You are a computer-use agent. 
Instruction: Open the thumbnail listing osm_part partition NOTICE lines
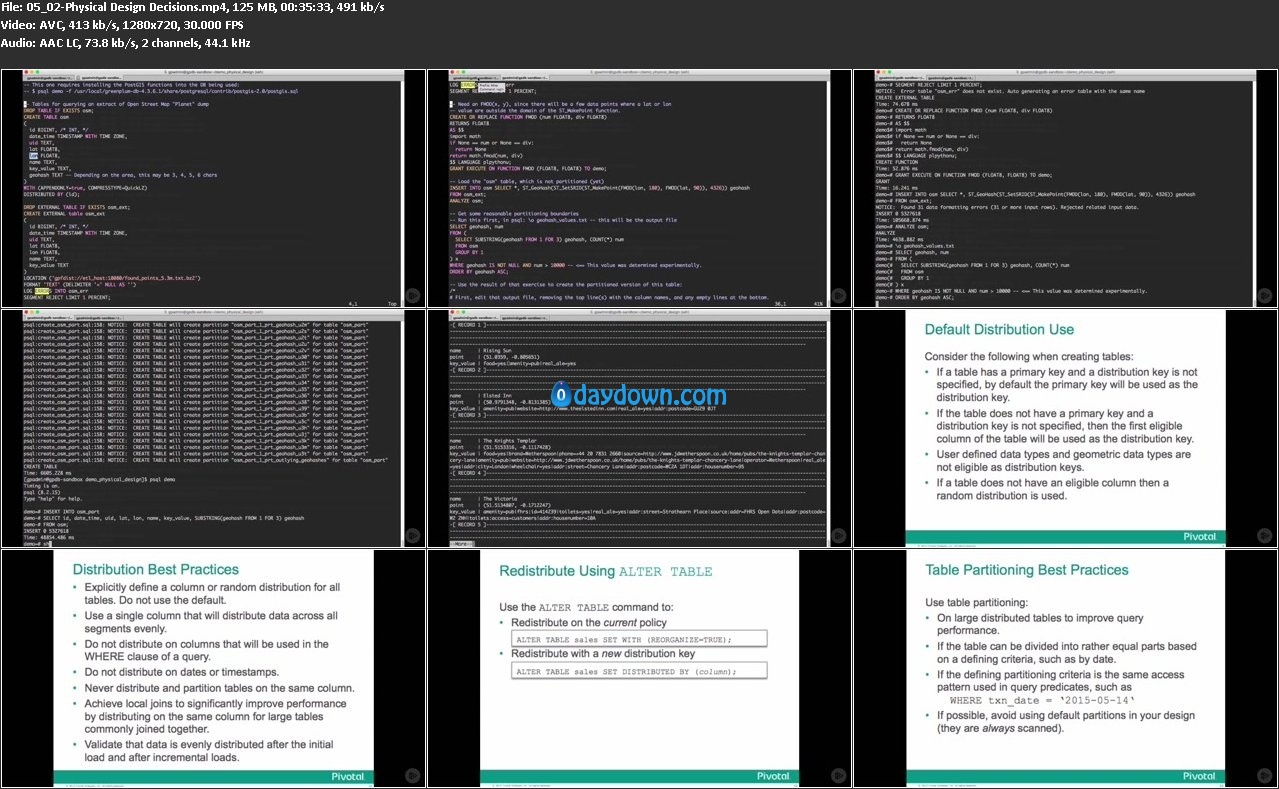tap(213, 428)
